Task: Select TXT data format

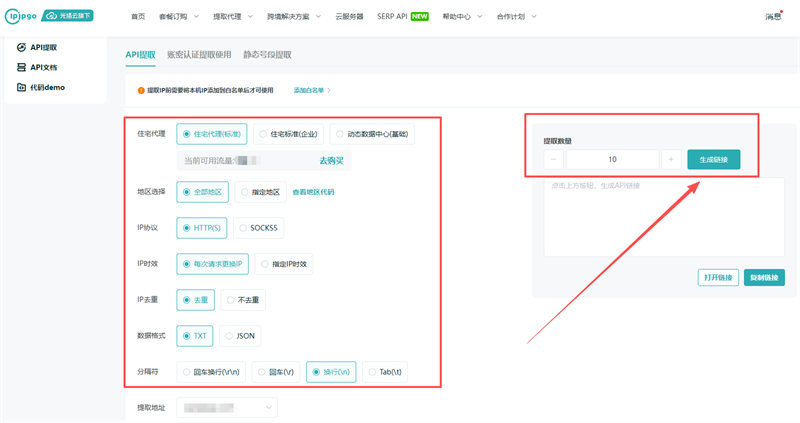Action: point(194,336)
